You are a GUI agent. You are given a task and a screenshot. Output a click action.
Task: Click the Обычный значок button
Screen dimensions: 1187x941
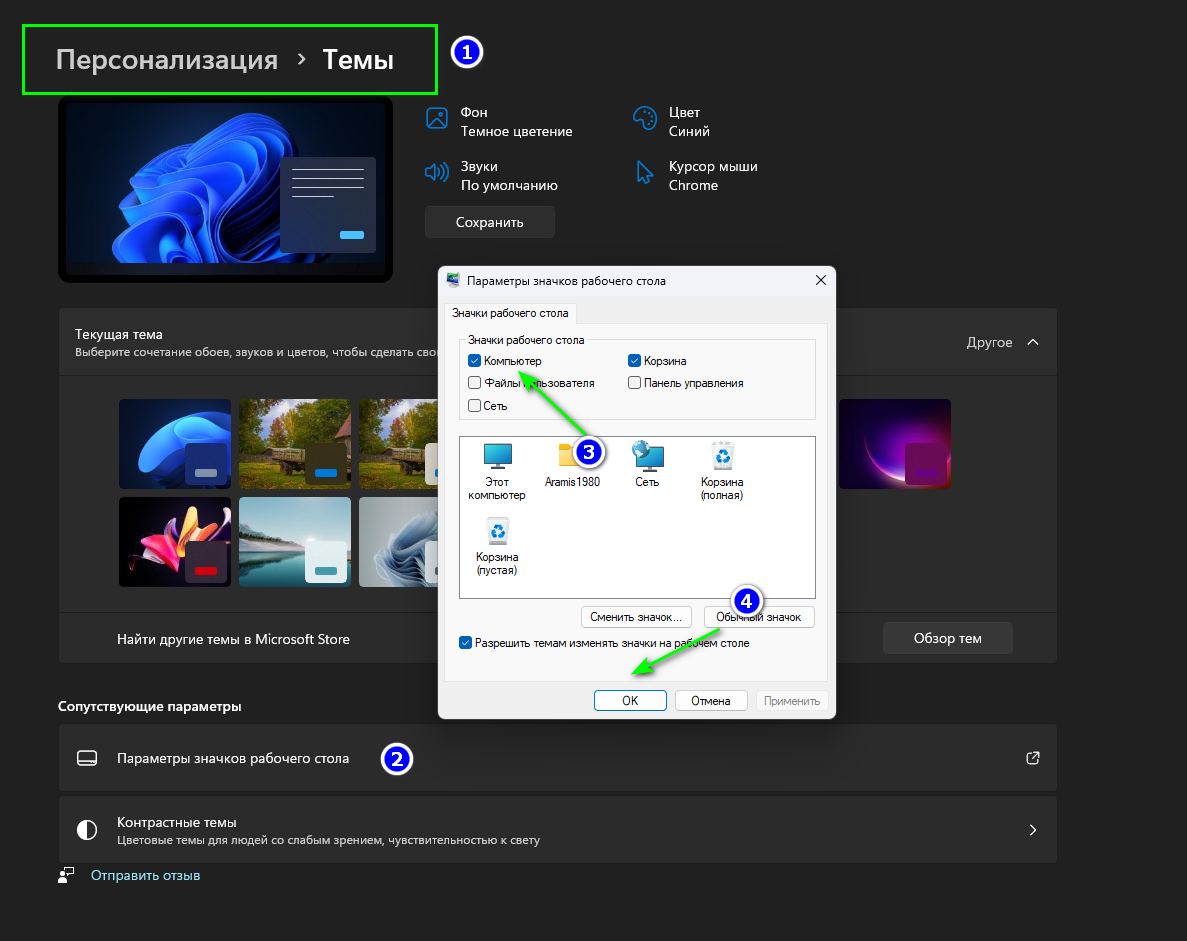tap(759, 617)
